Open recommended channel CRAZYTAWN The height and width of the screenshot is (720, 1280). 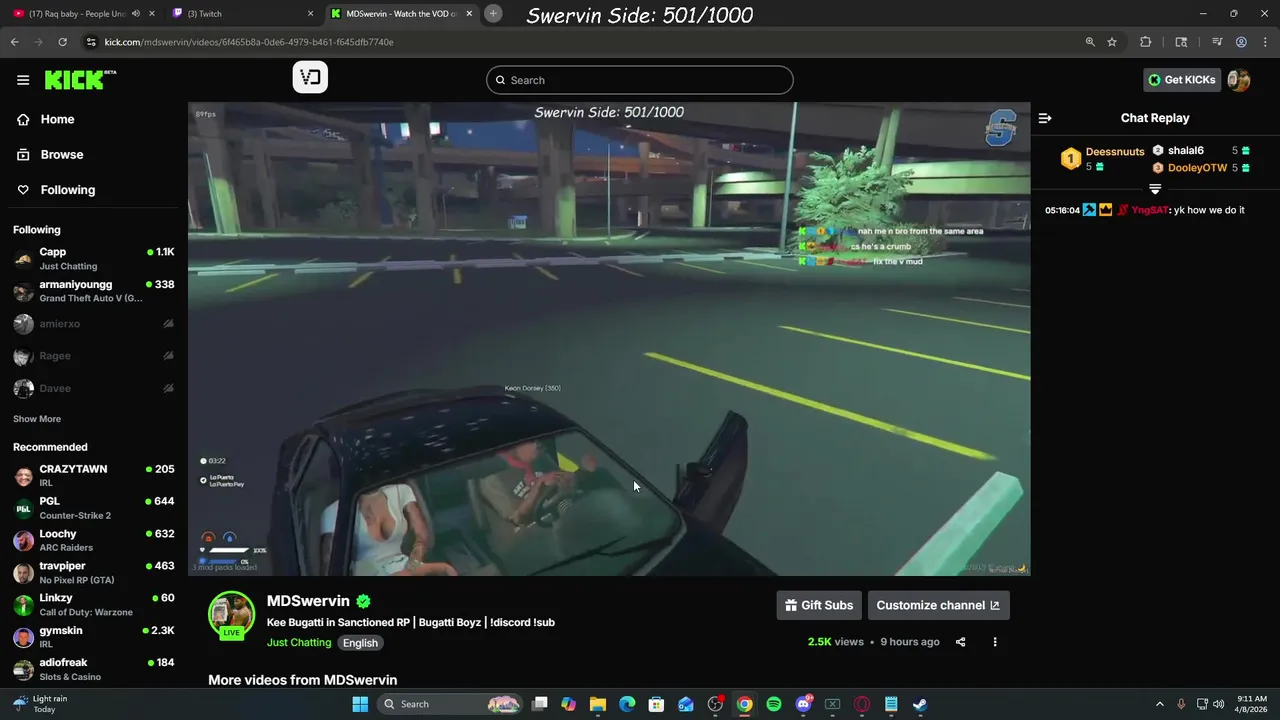point(94,475)
